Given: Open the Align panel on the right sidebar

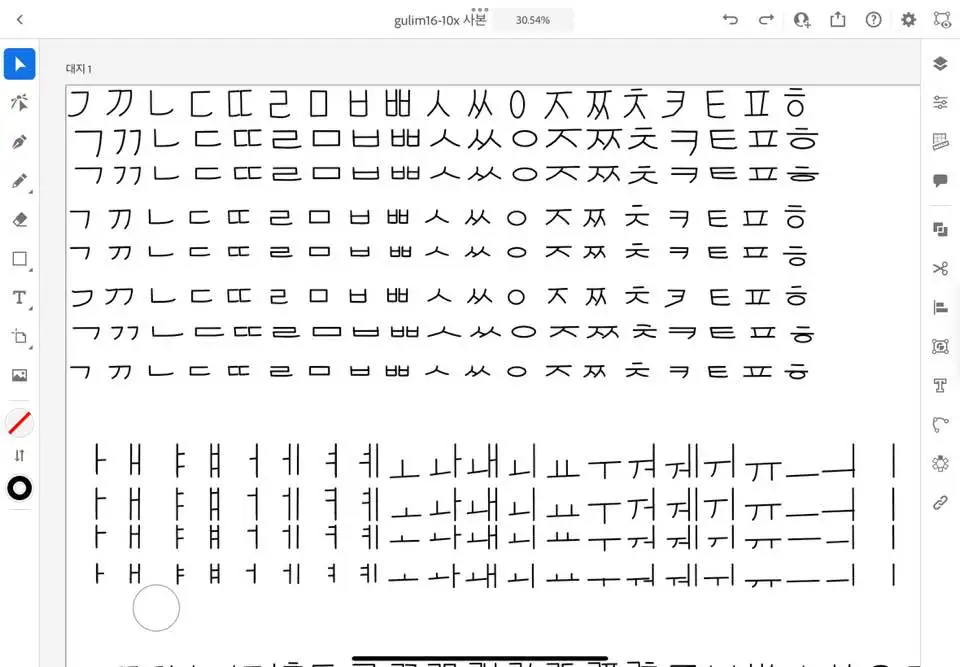Looking at the screenshot, I should (x=938, y=307).
